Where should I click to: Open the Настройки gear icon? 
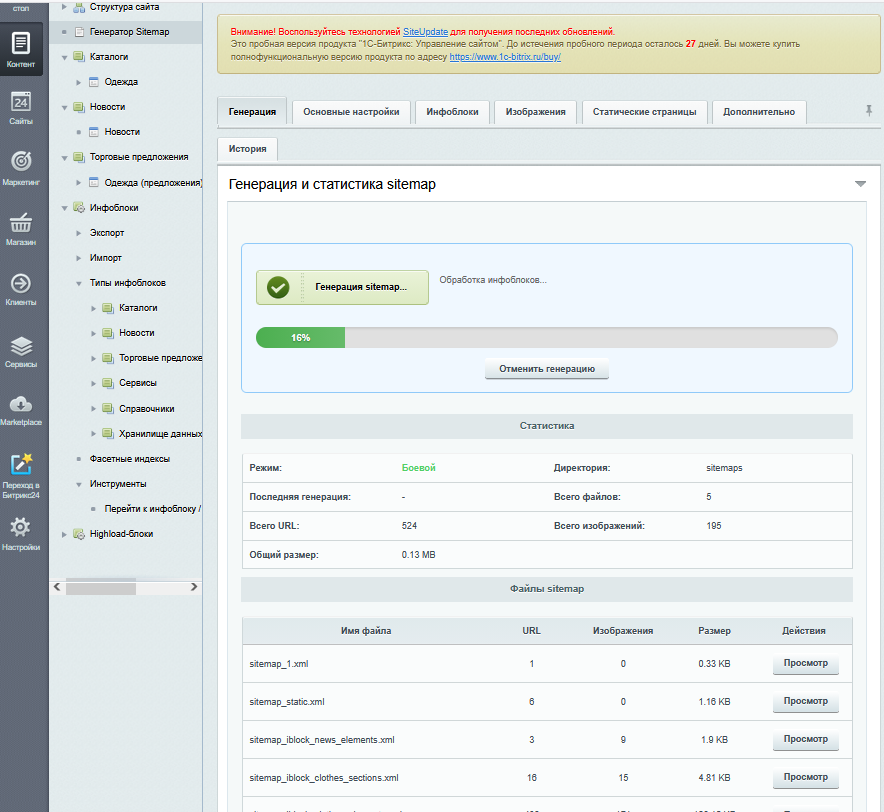click(21, 532)
